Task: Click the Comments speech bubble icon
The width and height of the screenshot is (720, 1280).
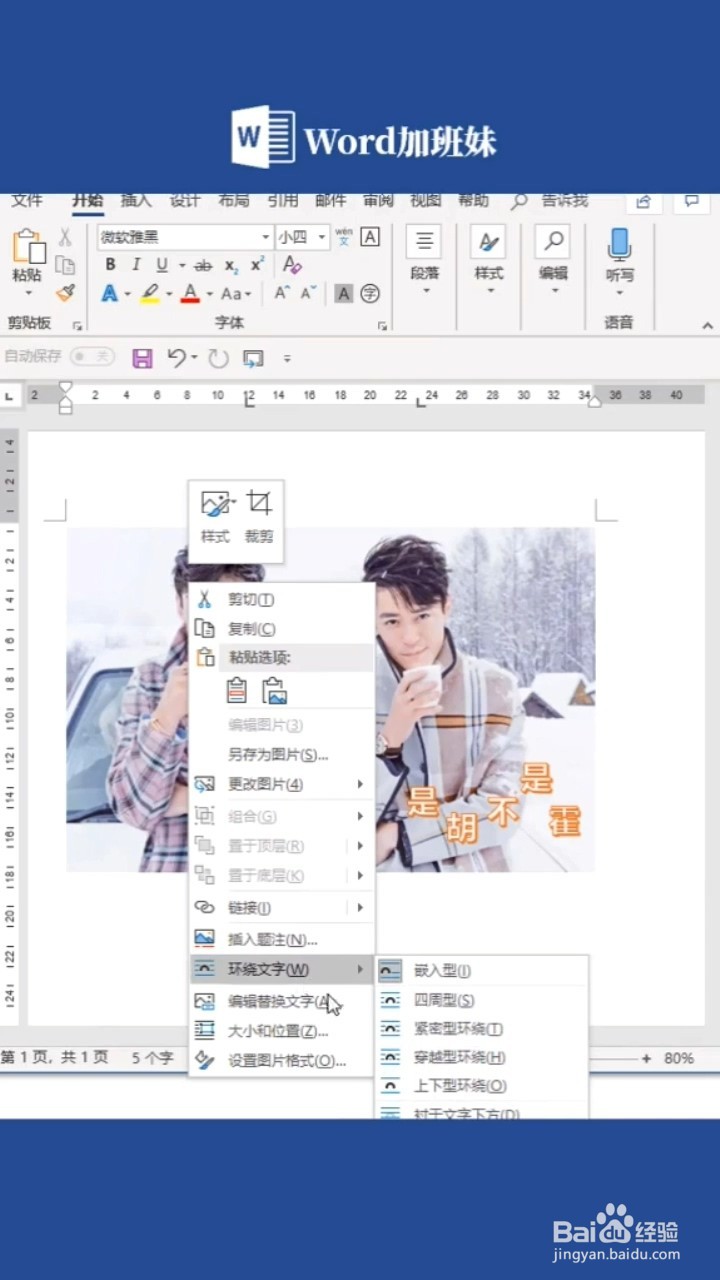Action: point(691,201)
